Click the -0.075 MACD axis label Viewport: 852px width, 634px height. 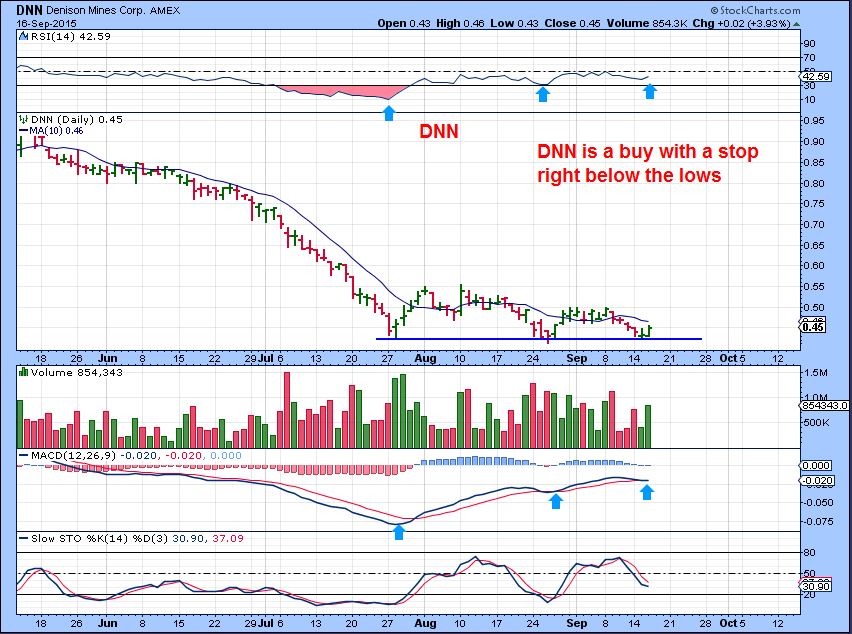(x=817, y=522)
